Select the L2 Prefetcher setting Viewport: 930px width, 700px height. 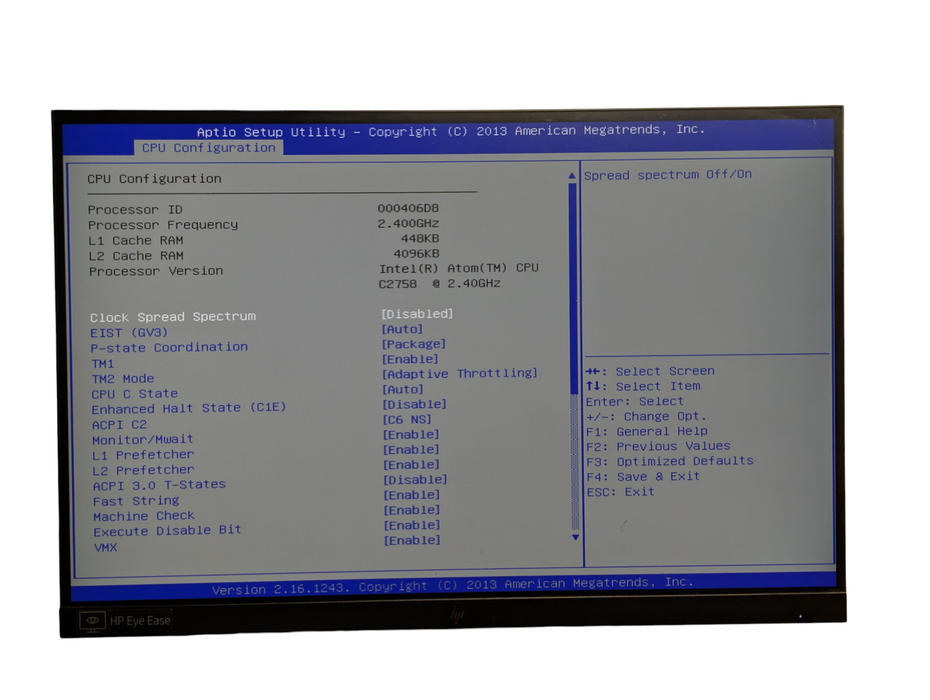(143, 470)
